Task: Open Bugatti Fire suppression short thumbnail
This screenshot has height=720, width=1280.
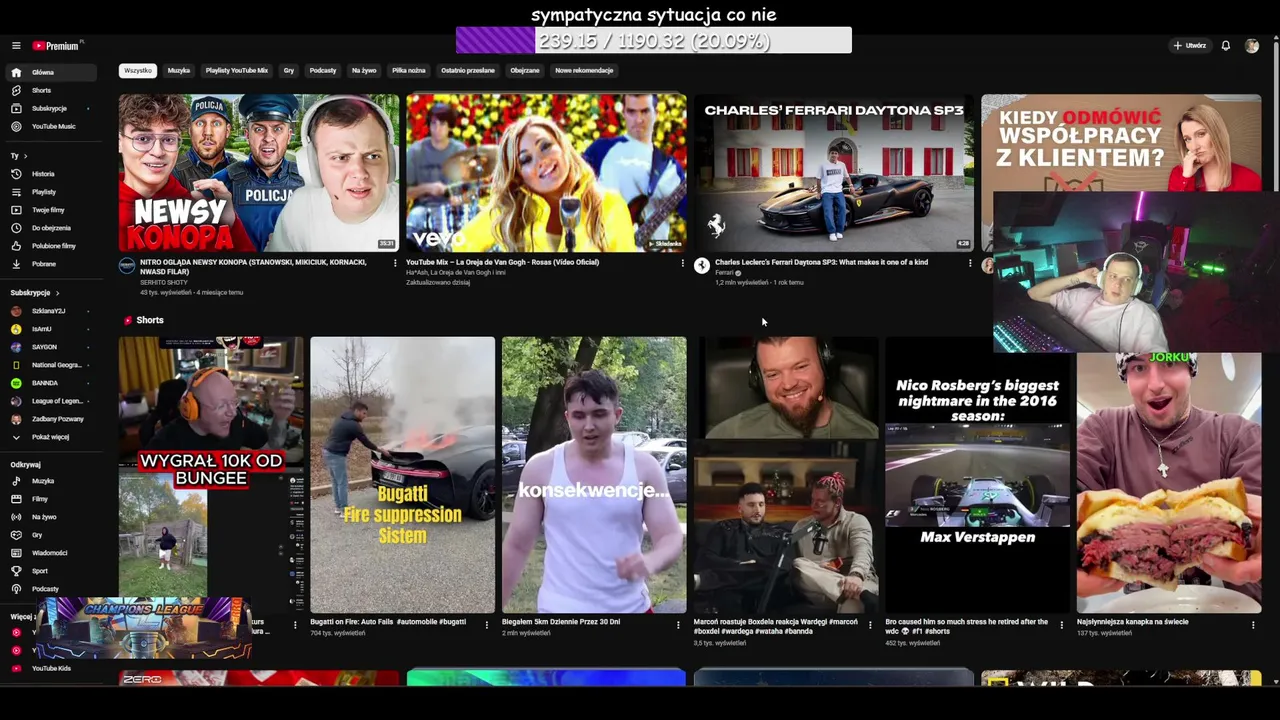Action: 402,474
